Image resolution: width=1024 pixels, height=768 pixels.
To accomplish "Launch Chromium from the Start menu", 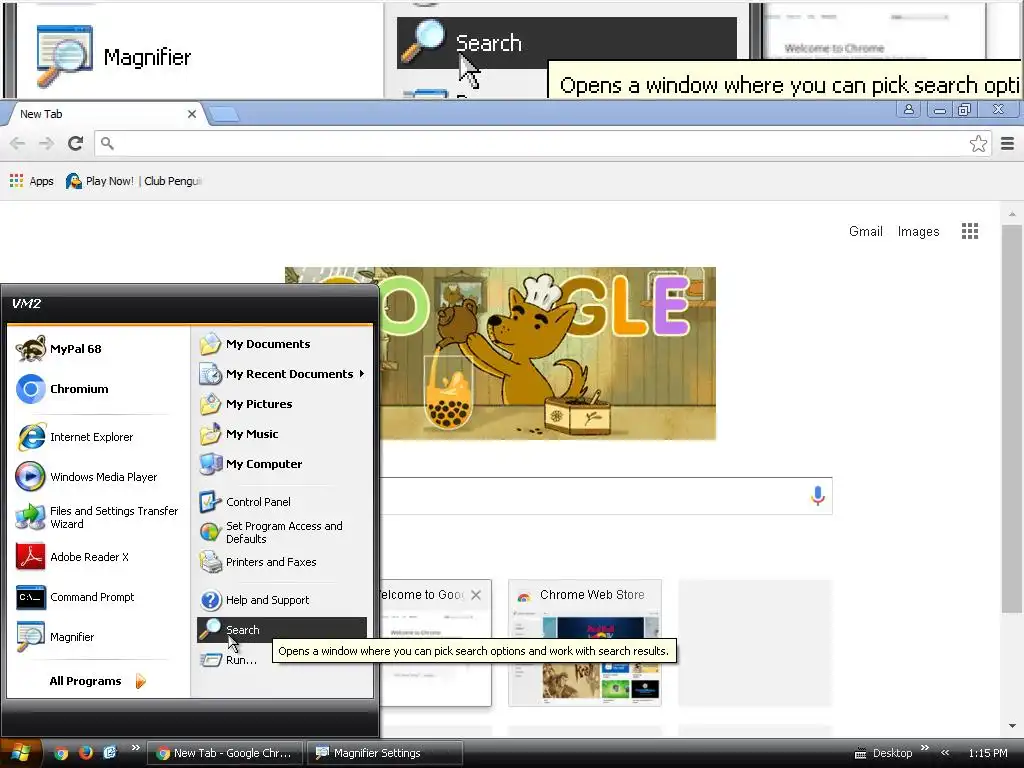I will click(x=95, y=389).
